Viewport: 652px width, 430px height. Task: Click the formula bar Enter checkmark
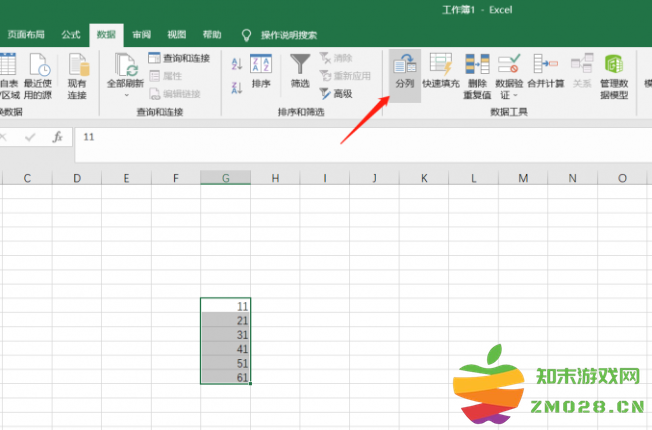30,137
